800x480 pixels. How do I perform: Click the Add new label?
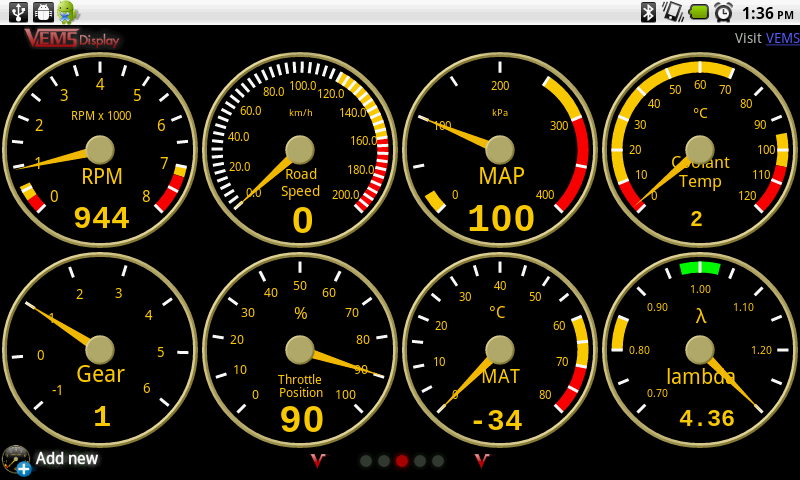(x=67, y=459)
